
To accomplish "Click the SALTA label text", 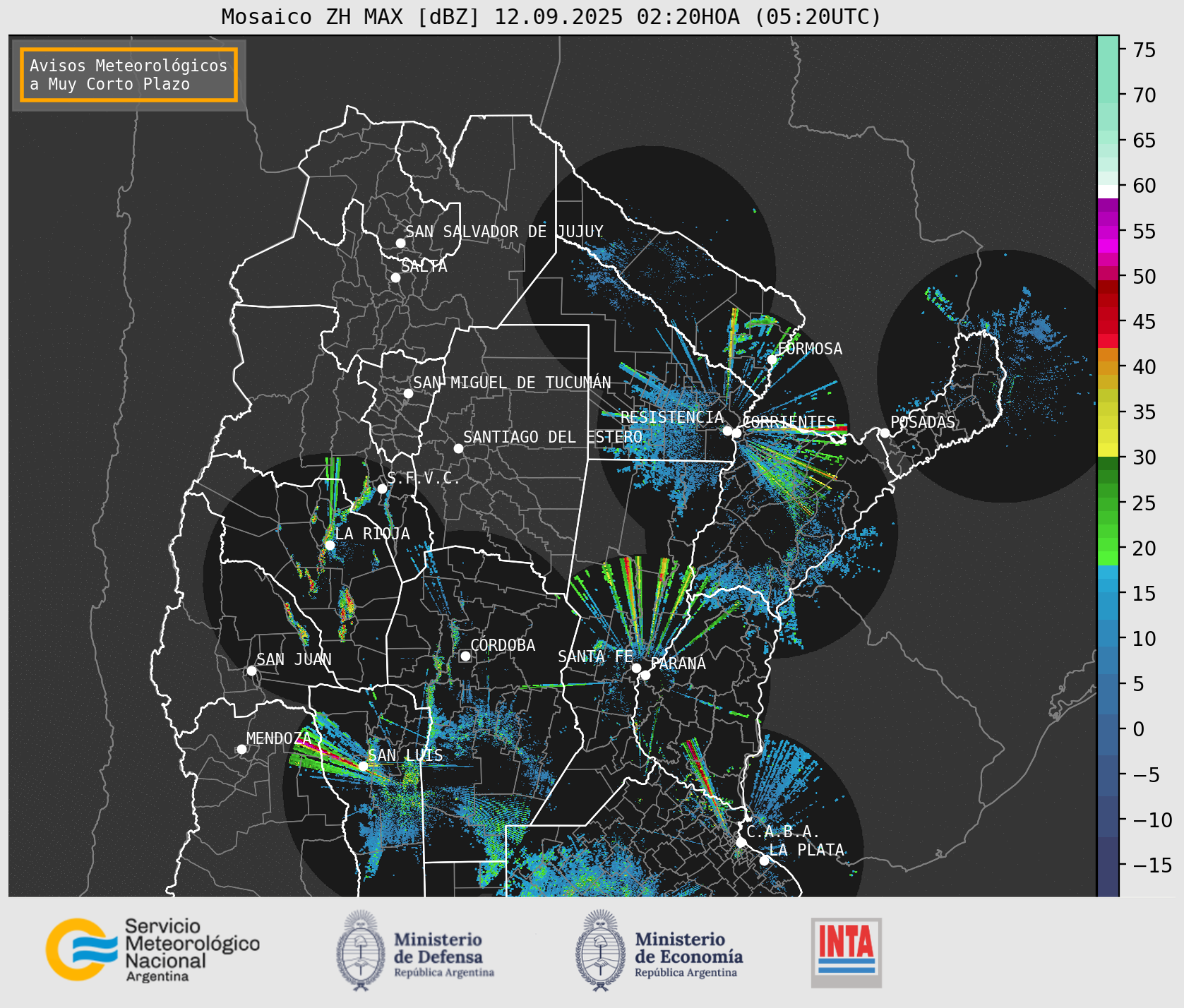I will click(424, 266).
